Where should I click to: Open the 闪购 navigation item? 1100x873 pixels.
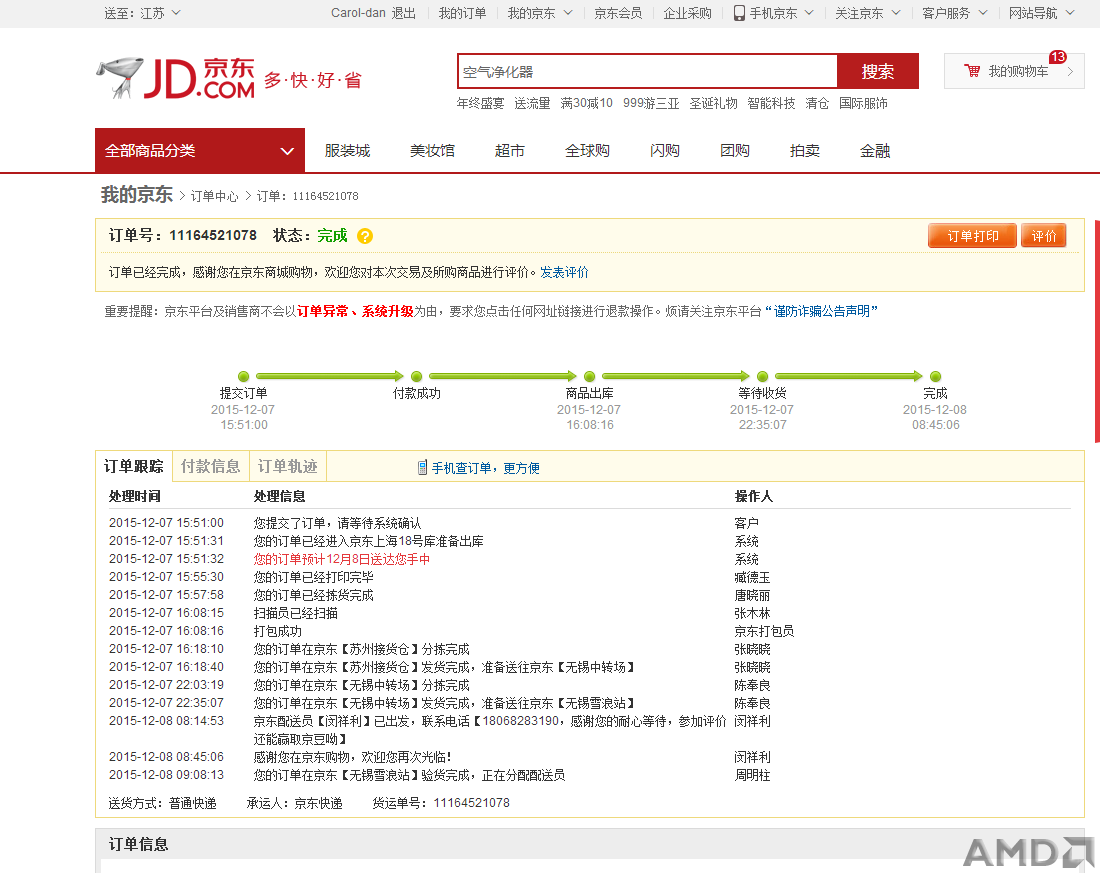coord(664,151)
